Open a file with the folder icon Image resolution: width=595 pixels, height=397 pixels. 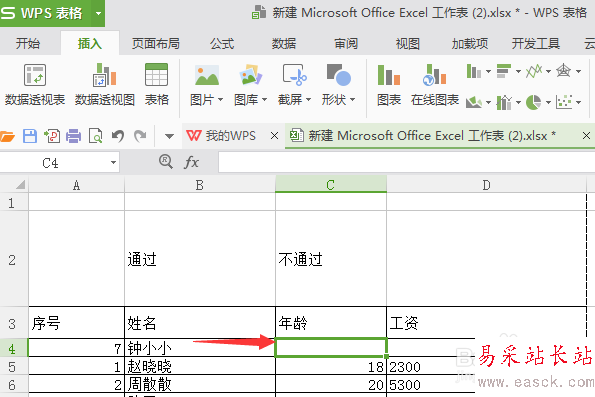(8, 136)
